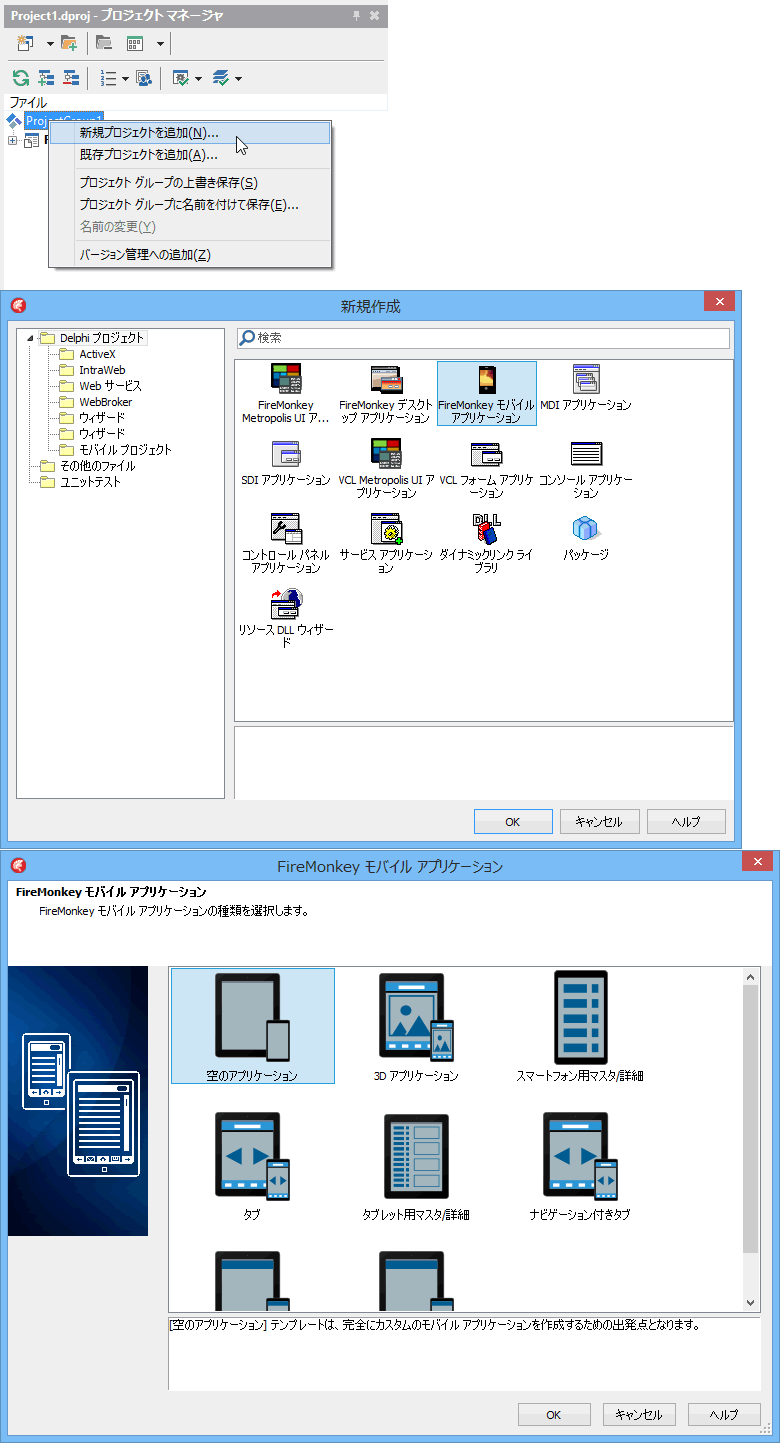Choose the Console Application template icon
780x1443 pixels.
pos(586,468)
